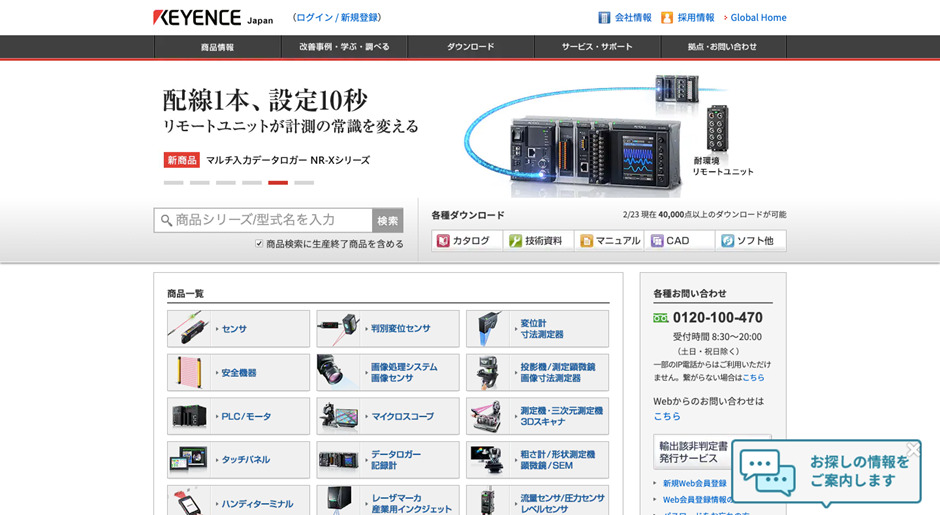Open PLC/モータ product category
940x515 pixels.
(x=239, y=416)
